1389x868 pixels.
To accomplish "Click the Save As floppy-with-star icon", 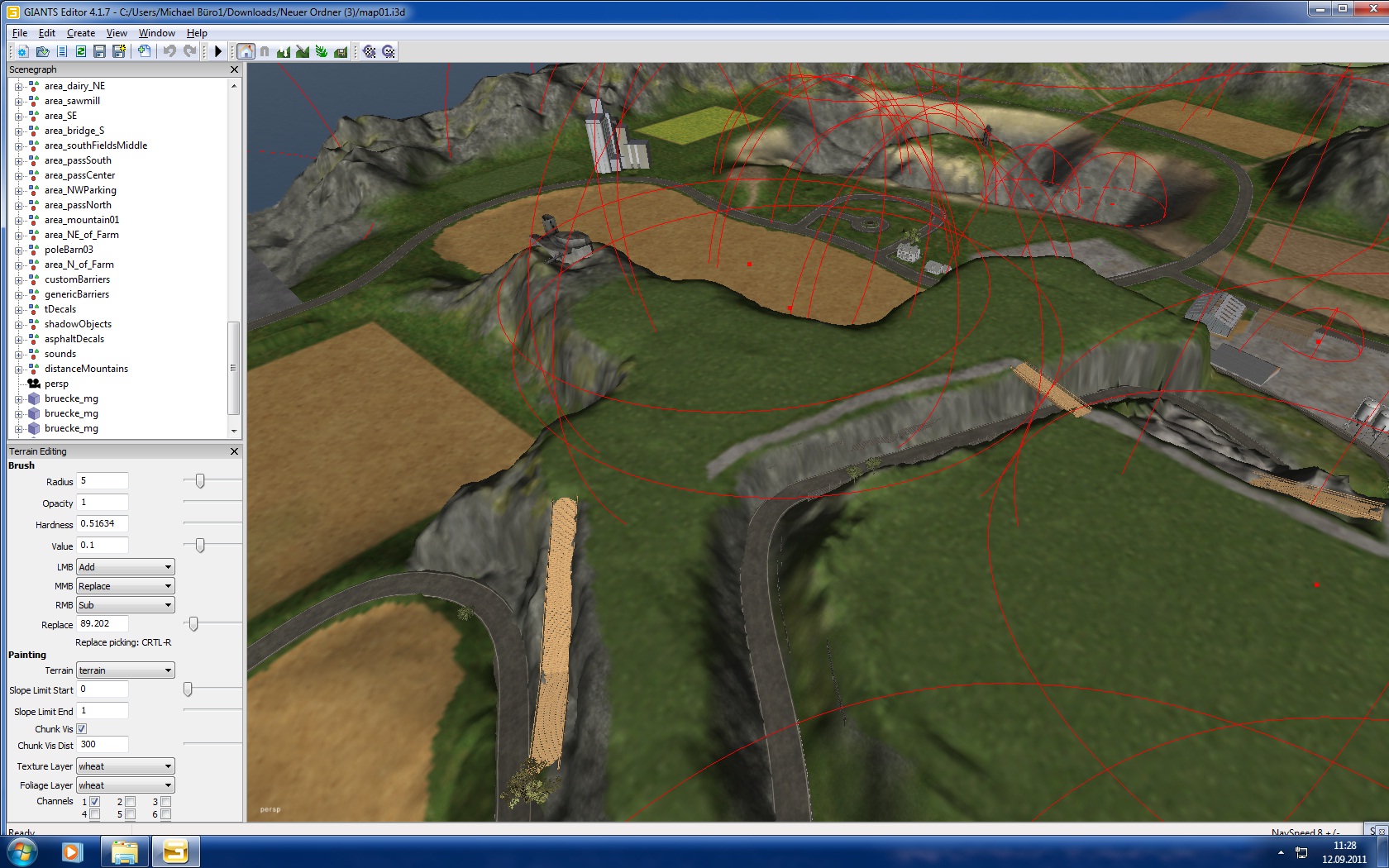I will (x=119, y=51).
